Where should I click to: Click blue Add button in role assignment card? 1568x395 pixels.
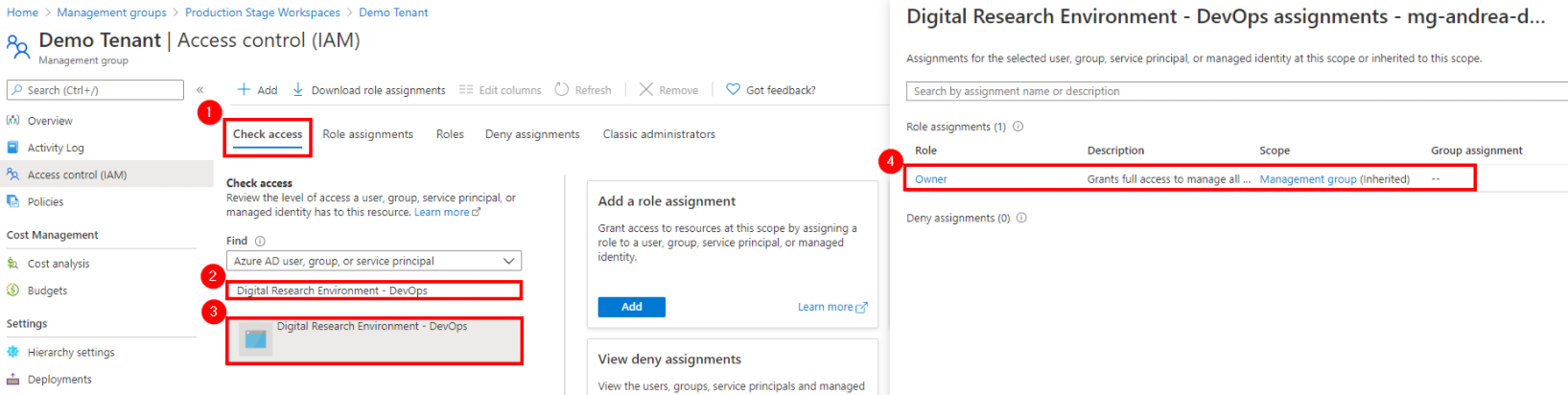click(631, 307)
